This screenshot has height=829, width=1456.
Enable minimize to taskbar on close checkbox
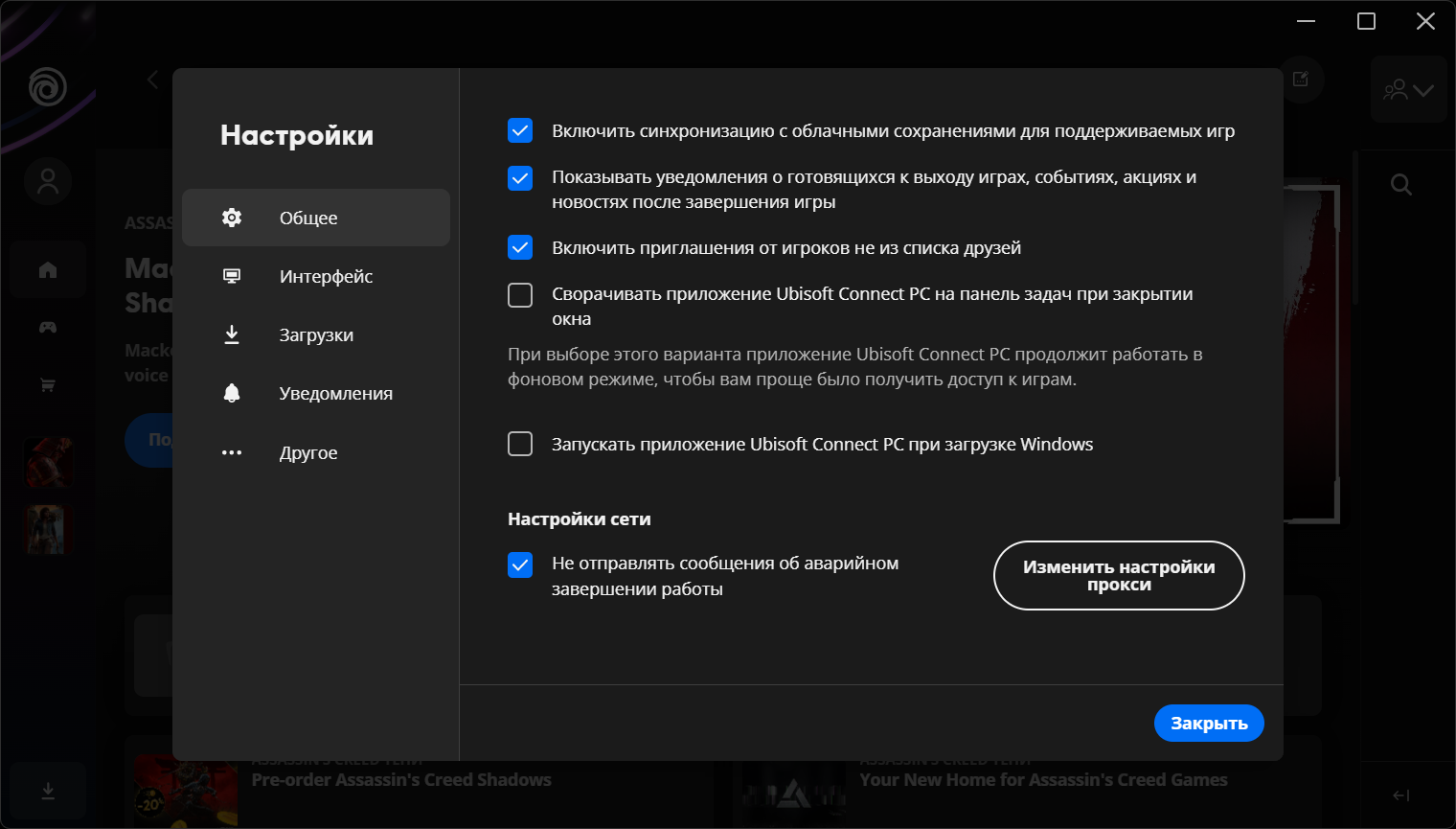(x=520, y=294)
